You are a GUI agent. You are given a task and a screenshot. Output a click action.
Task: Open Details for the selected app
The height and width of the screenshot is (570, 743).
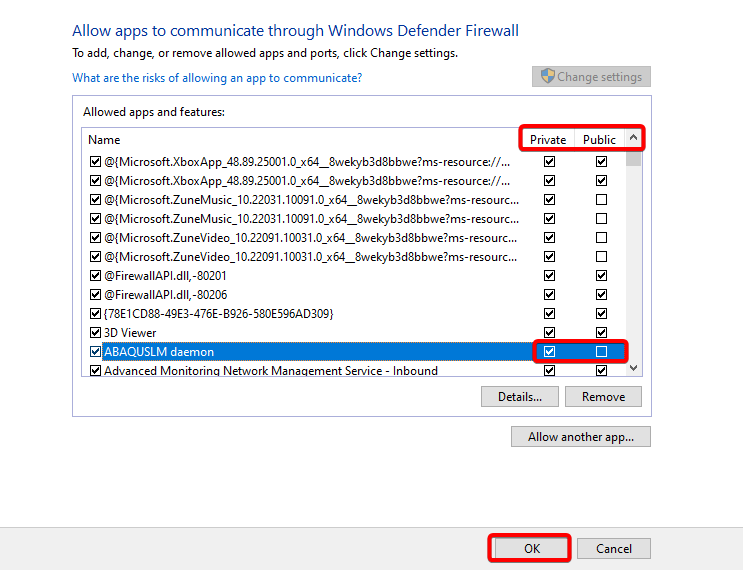[520, 397]
